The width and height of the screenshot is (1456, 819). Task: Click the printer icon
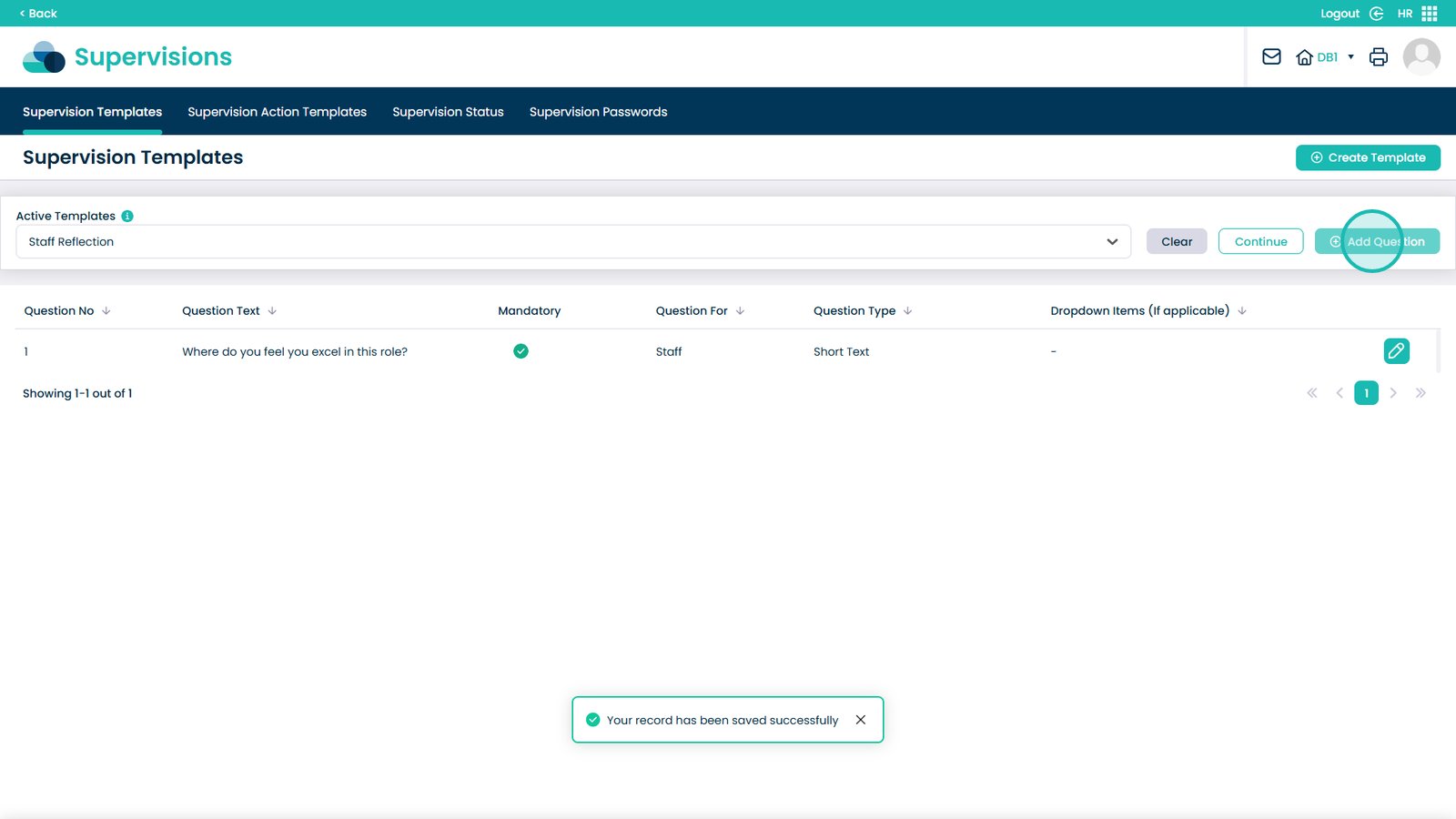1379,56
